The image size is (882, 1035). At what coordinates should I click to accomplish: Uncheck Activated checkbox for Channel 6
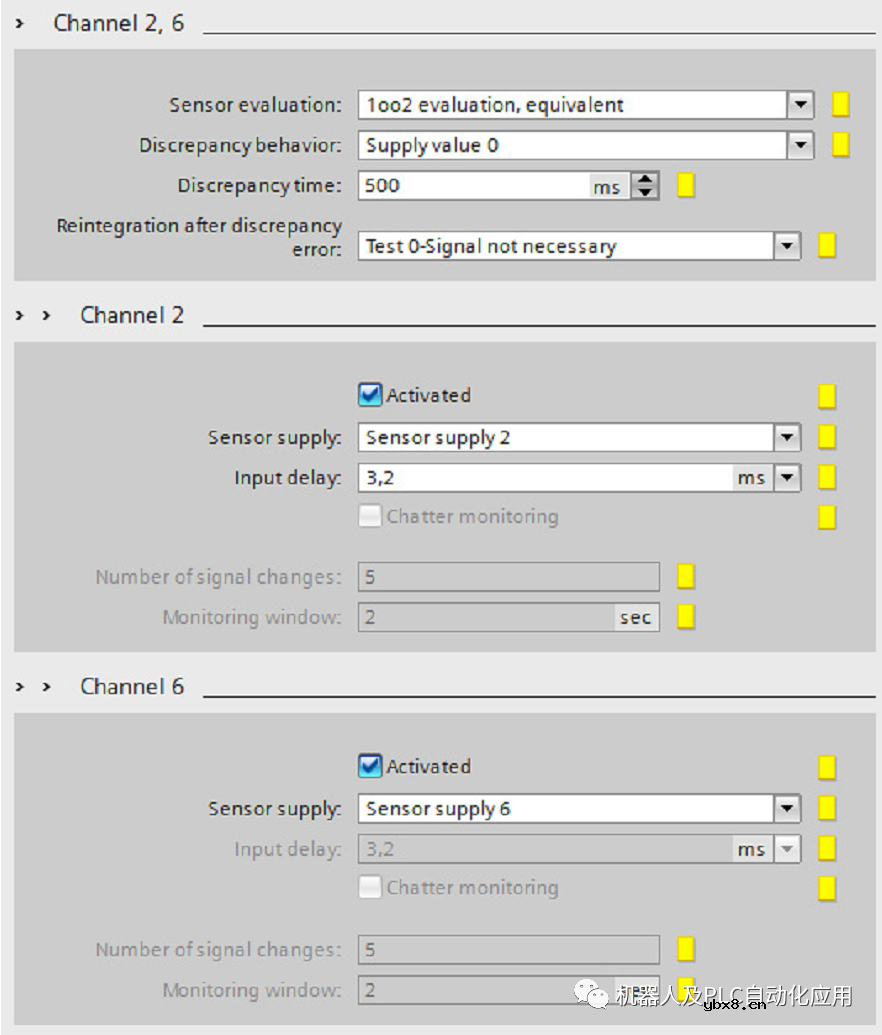click(x=370, y=766)
